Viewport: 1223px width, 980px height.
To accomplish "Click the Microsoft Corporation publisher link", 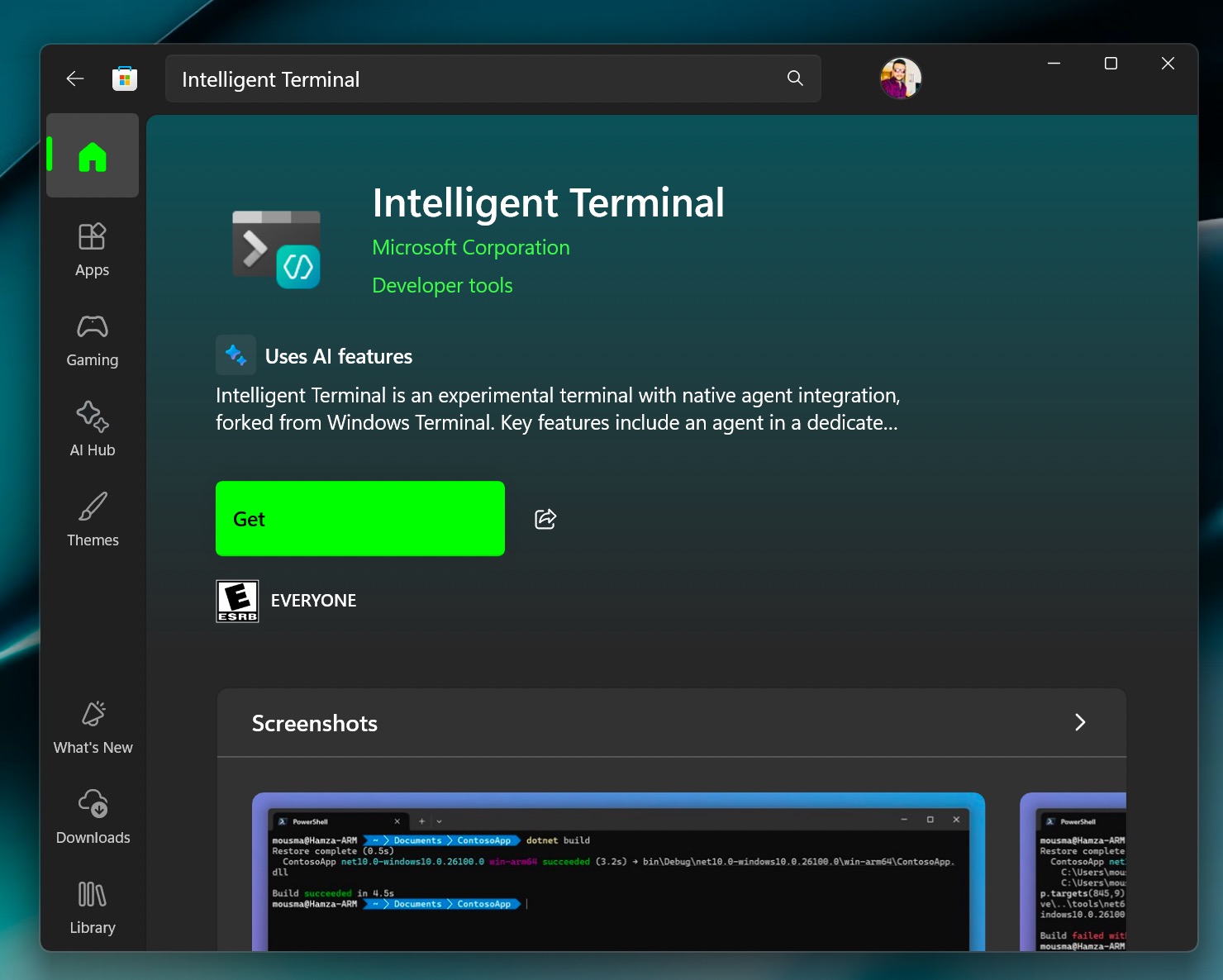I will tap(471, 248).
